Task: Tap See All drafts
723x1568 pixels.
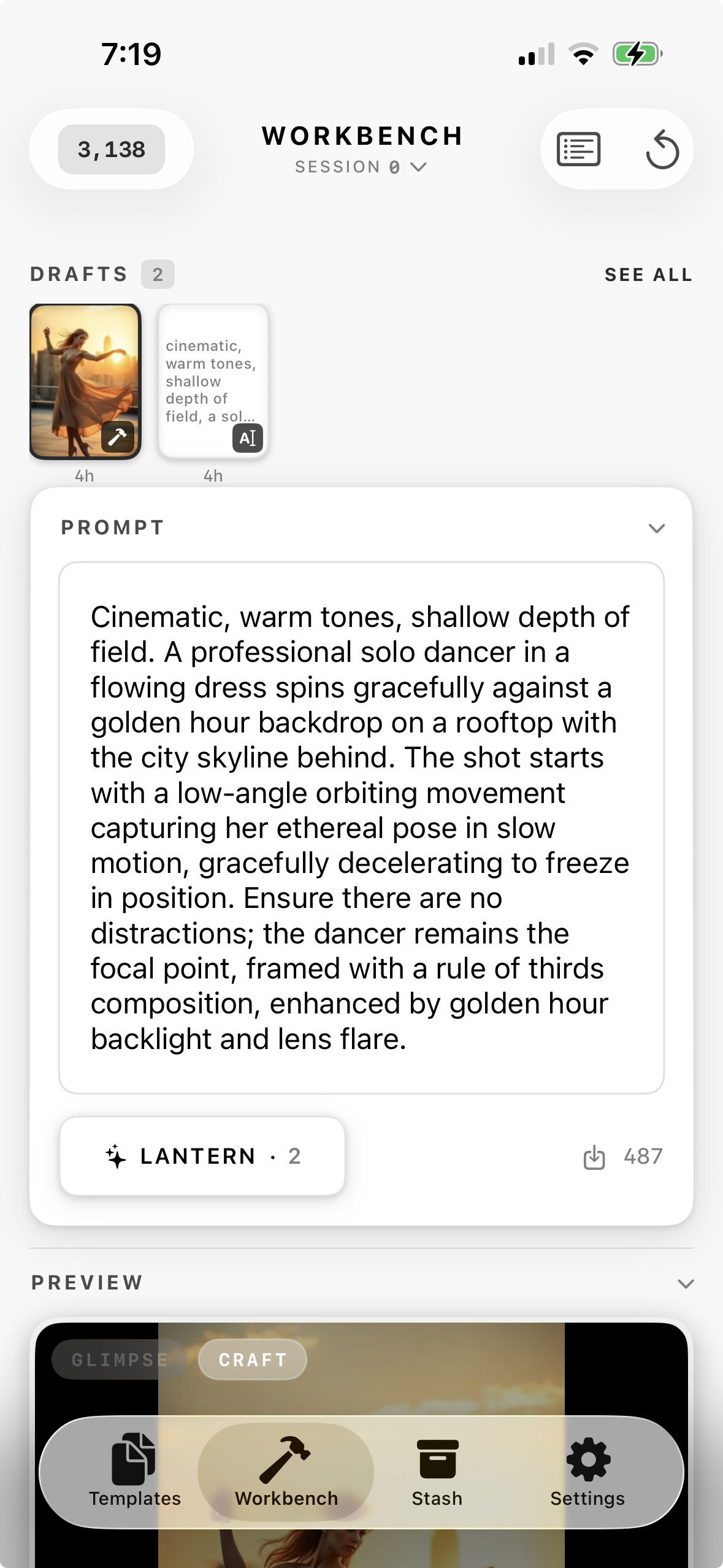Action: tap(648, 275)
